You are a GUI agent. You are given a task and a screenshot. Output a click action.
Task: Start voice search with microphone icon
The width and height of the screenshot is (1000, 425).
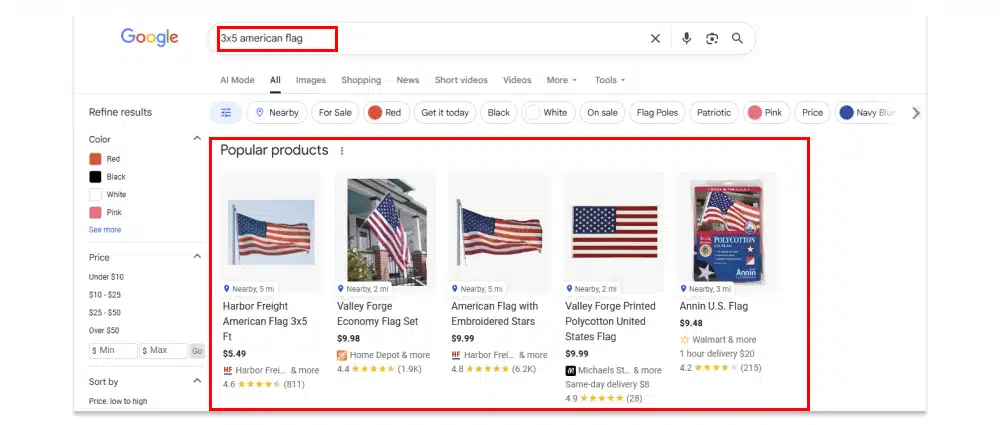click(686, 39)
